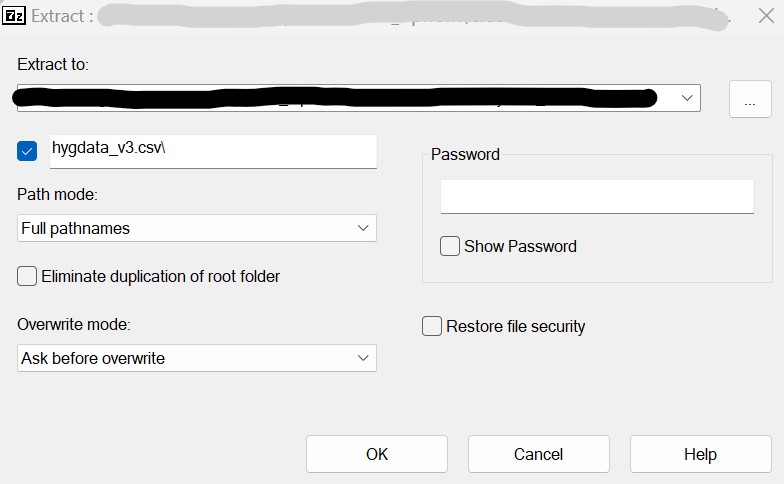Expand the Overwrite mode dropdown
The height and width of the screenshot is (484, 784).
[x=197, y=358]
